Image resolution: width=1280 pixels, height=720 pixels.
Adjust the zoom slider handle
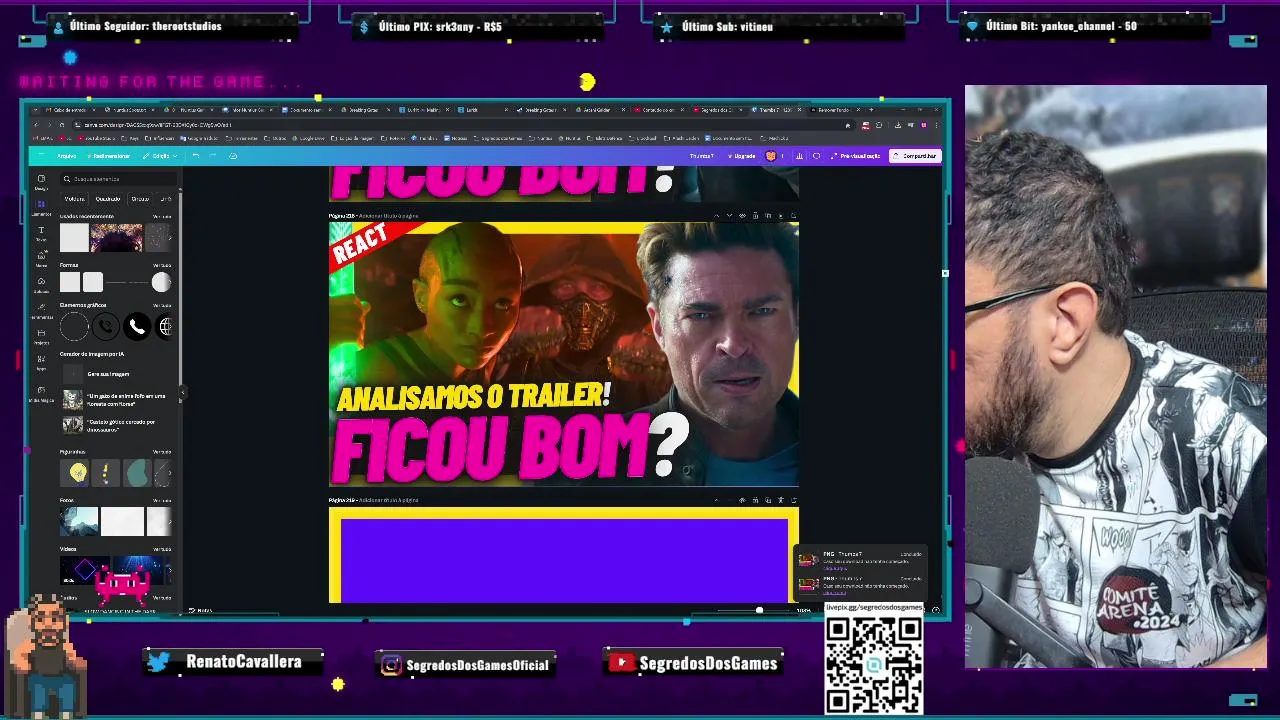[x=759, y=610]
